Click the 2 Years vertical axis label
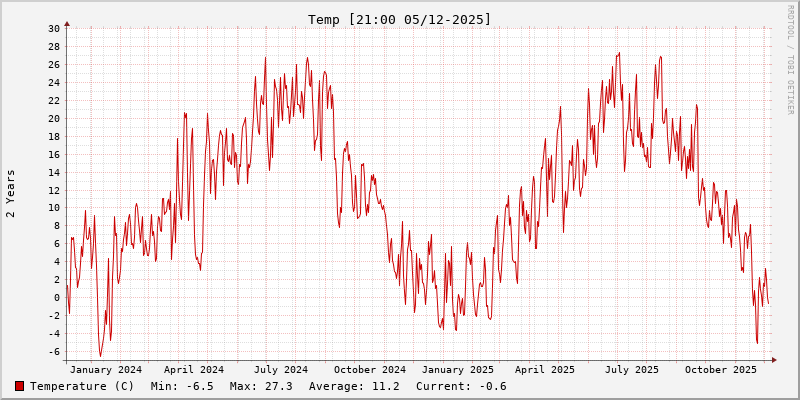Screen dimensions: 800x400 [11, 193]
